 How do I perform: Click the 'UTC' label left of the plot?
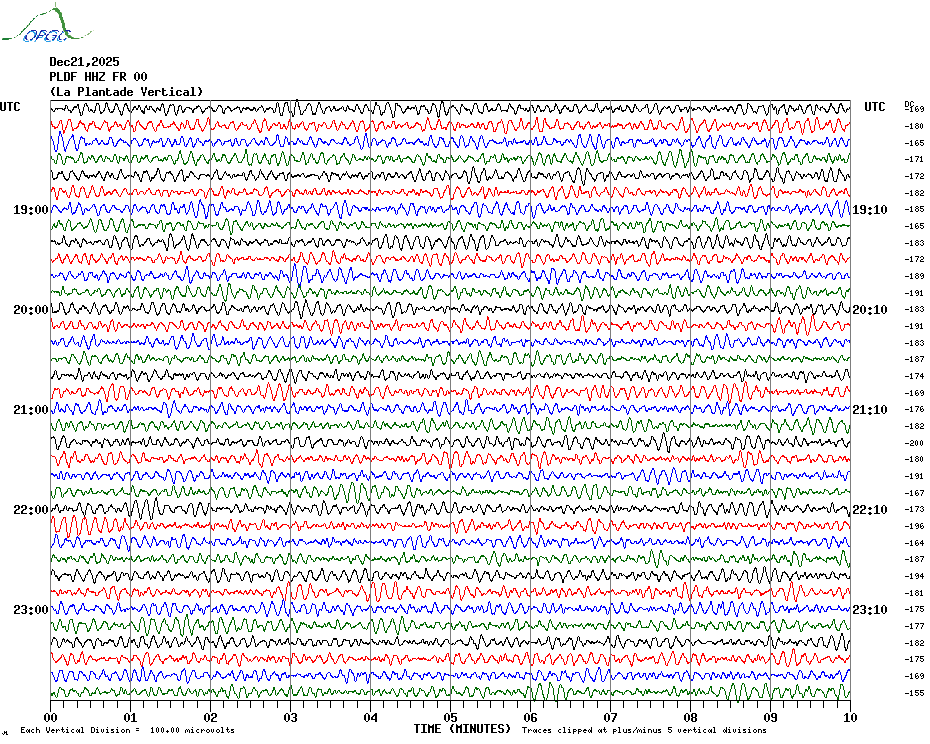(10, 107)
